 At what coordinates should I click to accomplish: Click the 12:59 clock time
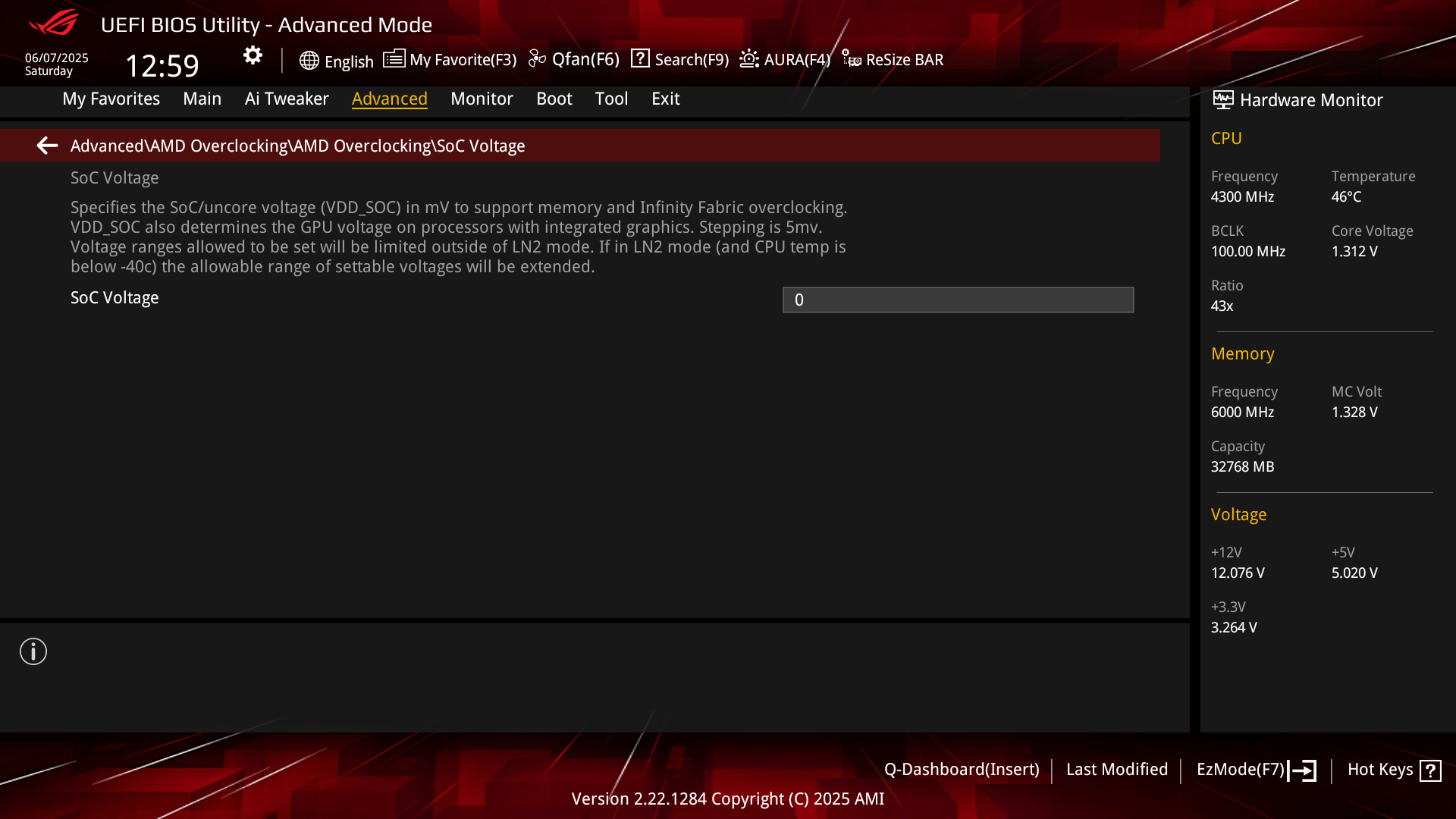(162, 66)
